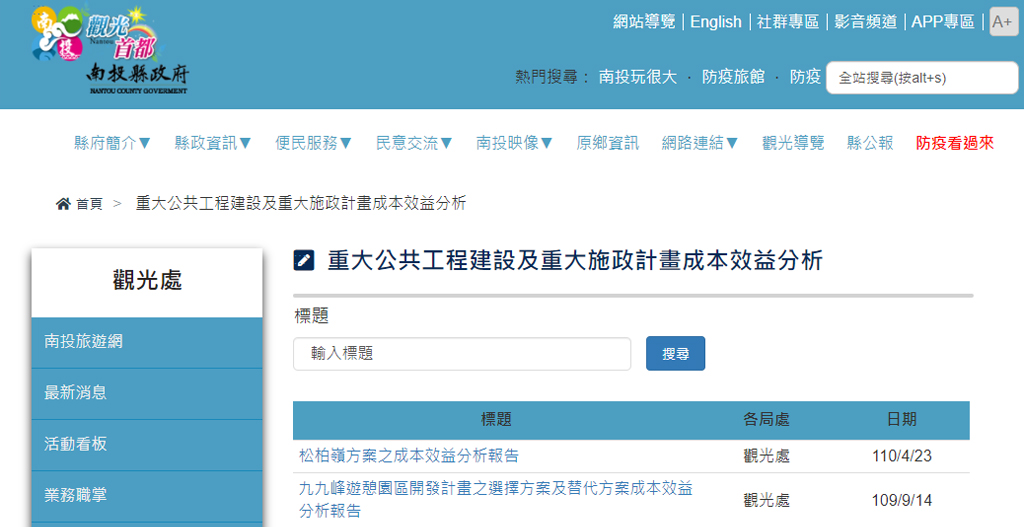Switch to English language link
This screenshot has width=1024, height=527.
pyautogui.click(x=715, y=22)
